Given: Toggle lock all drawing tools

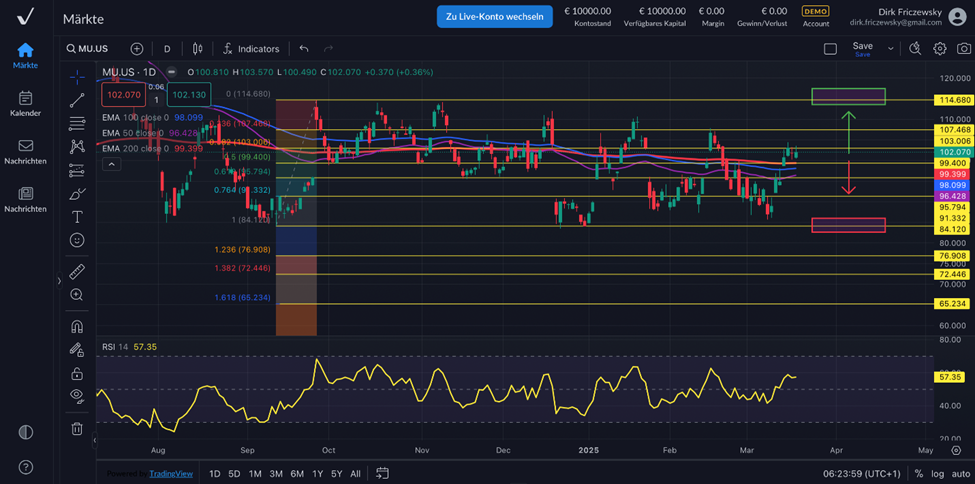Looking at the screenshot, I should 77,373.
